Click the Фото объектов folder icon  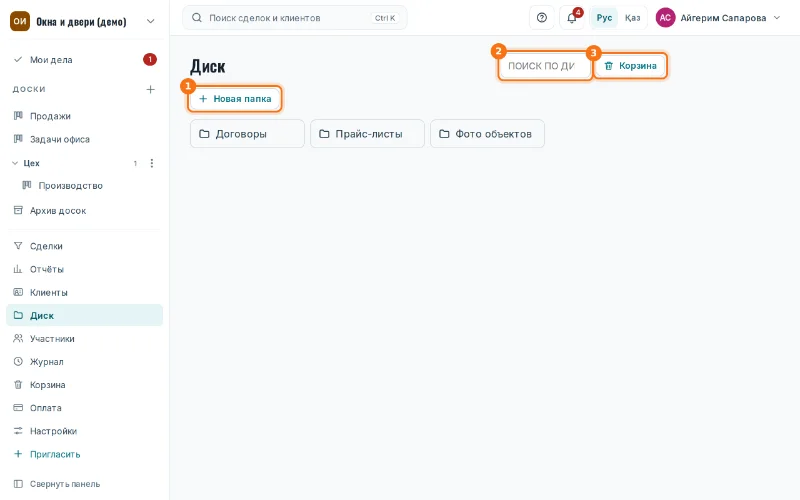[444, 134]
